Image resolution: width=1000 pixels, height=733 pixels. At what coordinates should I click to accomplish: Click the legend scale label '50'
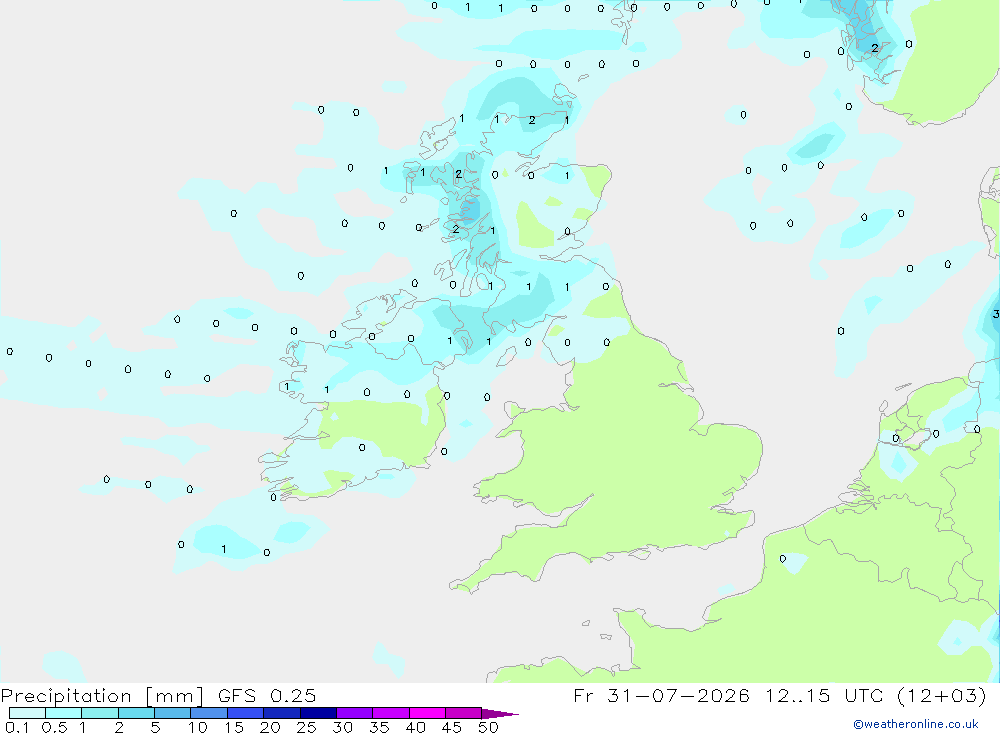(x=488, y=727)
